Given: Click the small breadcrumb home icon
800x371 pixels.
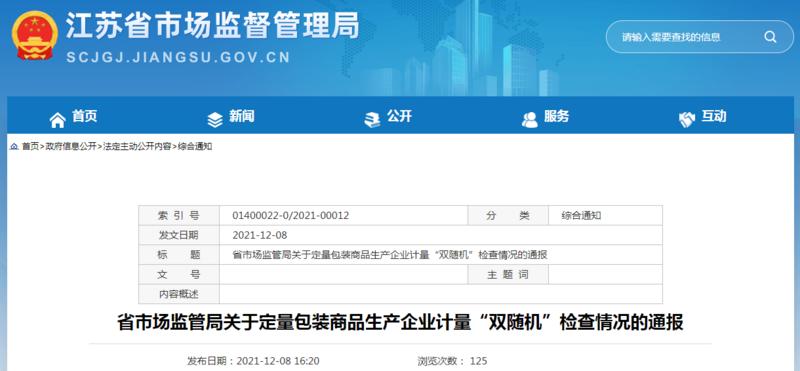Looking at the screenshot, I should [x=14, y=147].
